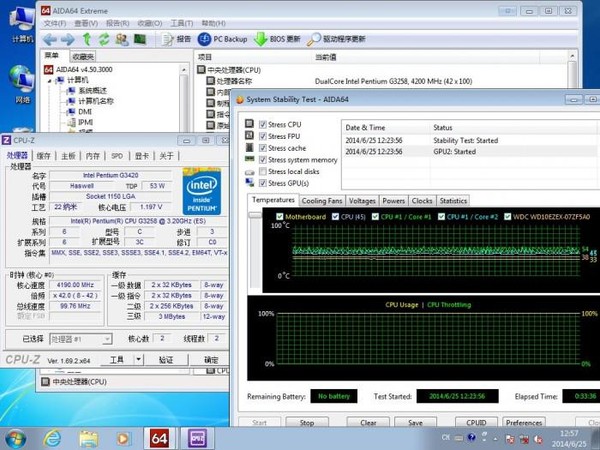The height and width of the screenshot is (450, 600).
Task: Switch to the Clocks tab
Action: pos(422,201)
